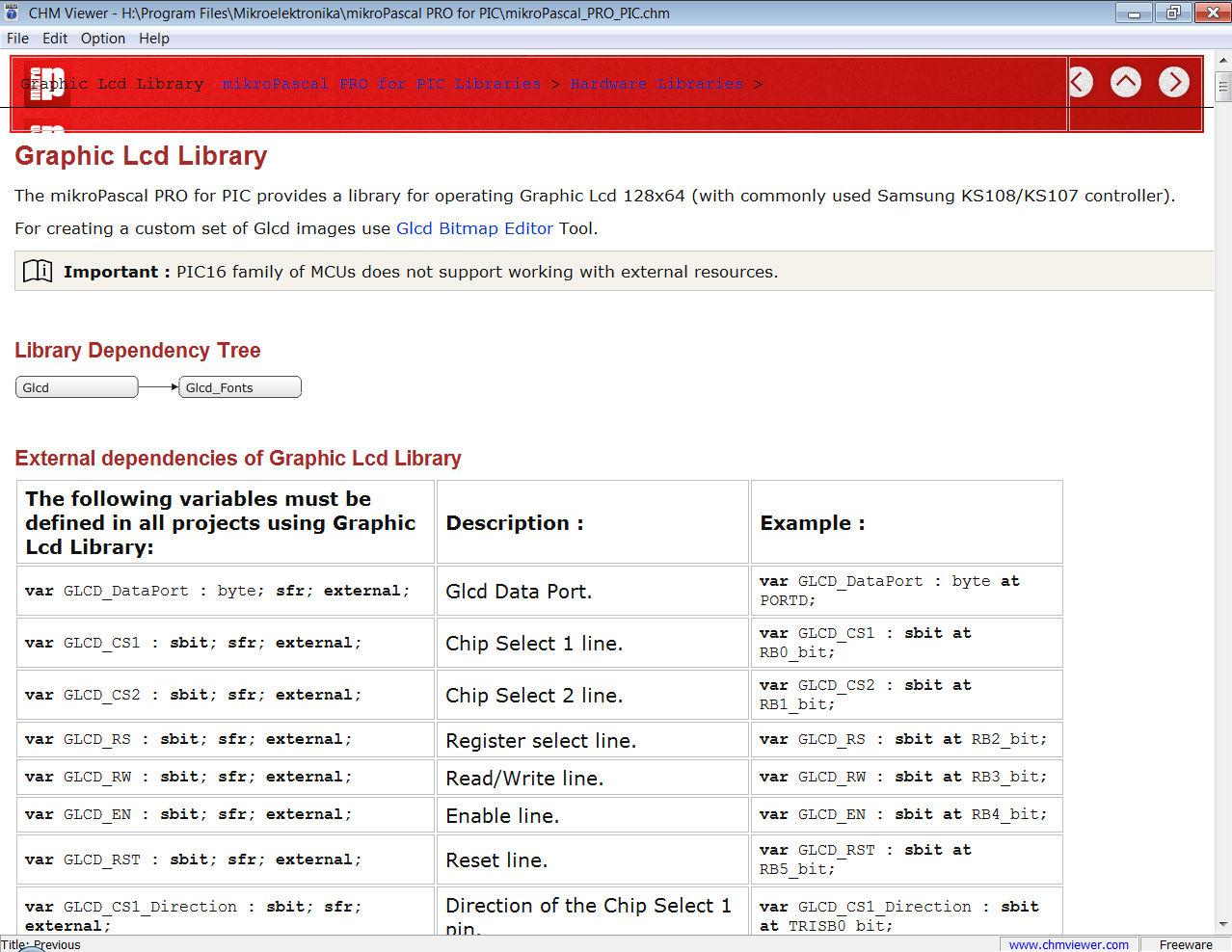Click 'Chip Select 2 line.' description
The width and height of the screenshot is (1232, 952).
(593, 695)
